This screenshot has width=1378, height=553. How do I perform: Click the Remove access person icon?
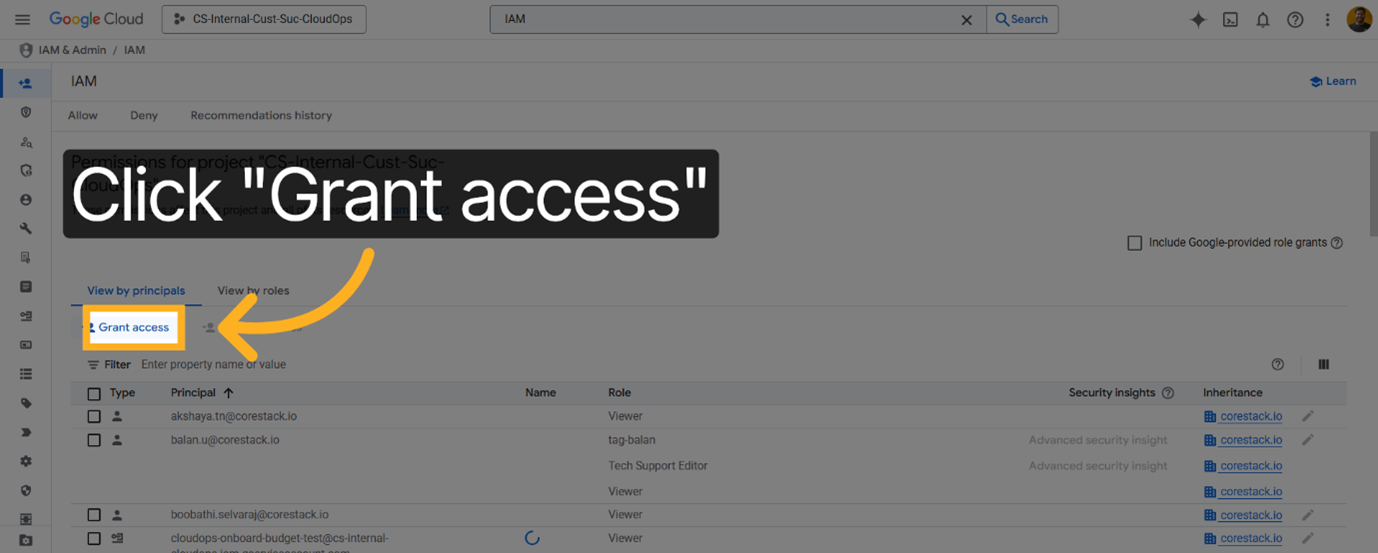[x=209, y=328]
